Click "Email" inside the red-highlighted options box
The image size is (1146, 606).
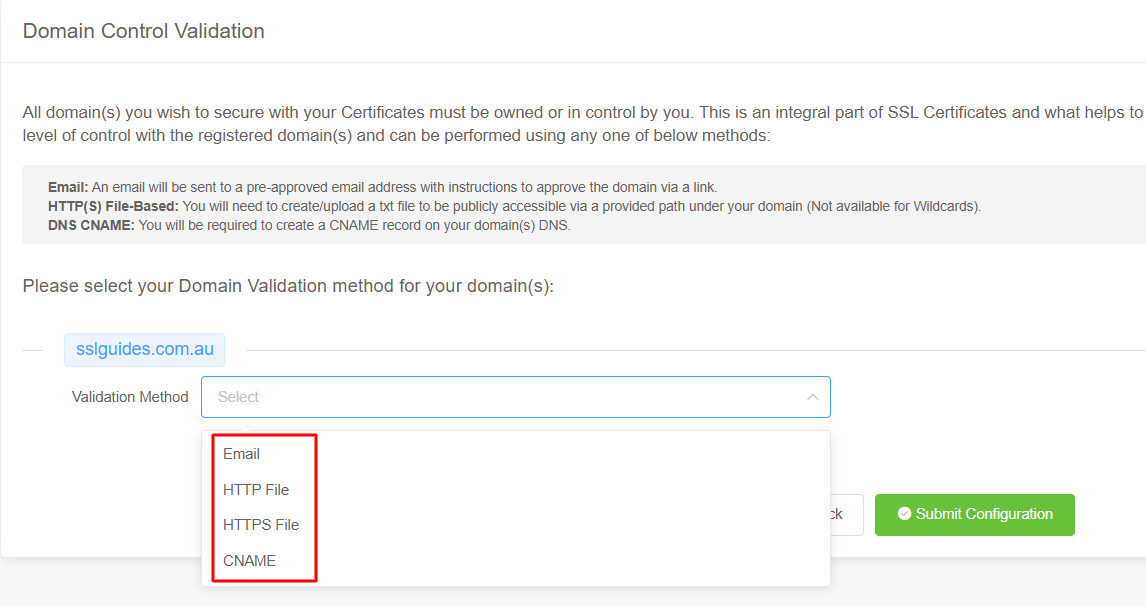(x=242, y=453)
